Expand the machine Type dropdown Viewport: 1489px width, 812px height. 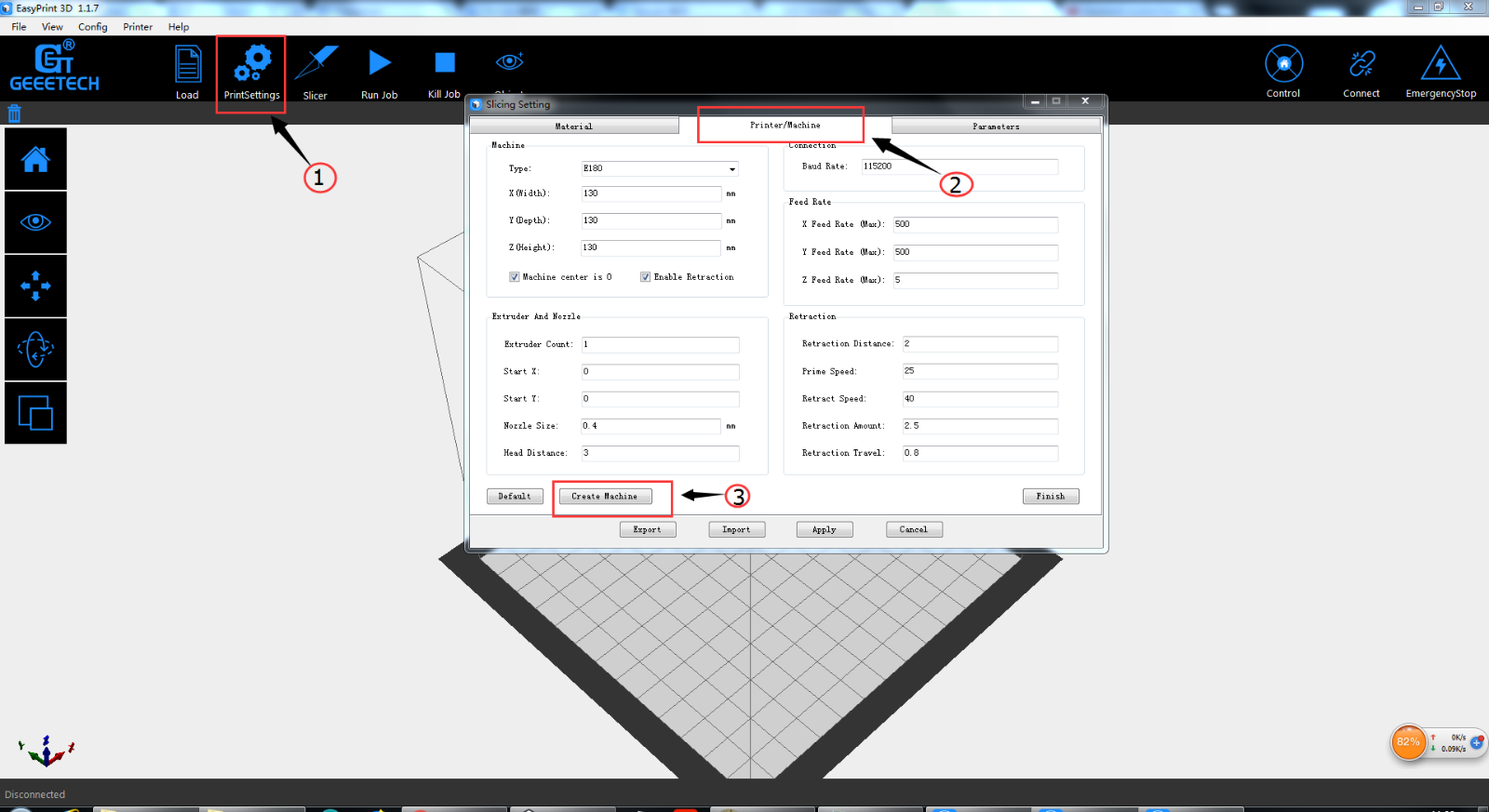coord(732,169)
